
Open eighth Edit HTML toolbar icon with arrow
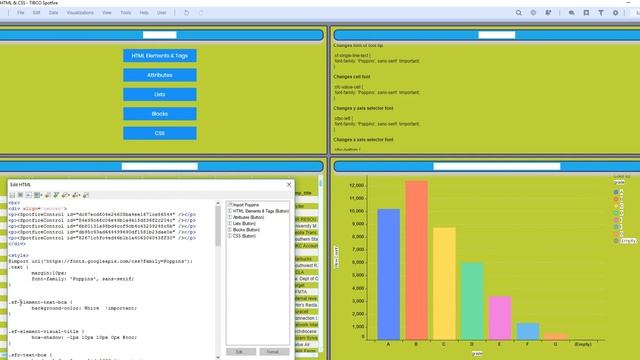76,195
